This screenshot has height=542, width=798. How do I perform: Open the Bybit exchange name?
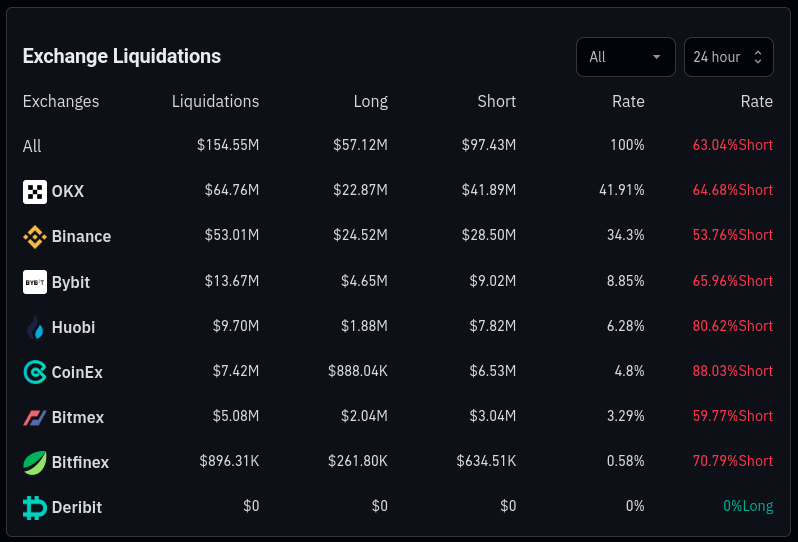pos(71,282)
